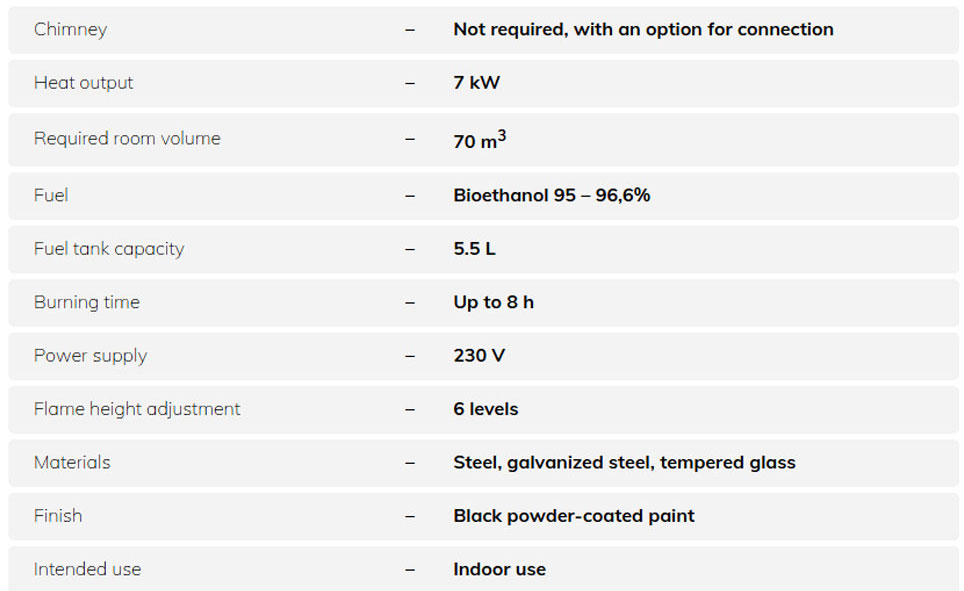Screen dimensions: 964x591
Task: Click the Chimney row label
Action: [70, 29]
